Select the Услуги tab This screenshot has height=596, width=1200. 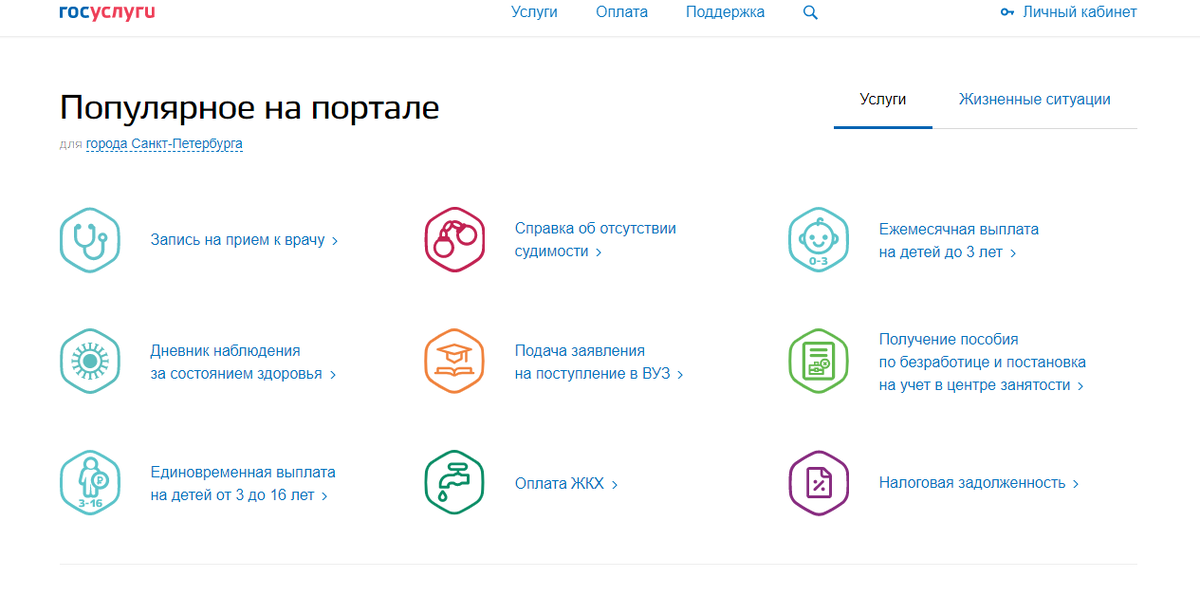882,99
